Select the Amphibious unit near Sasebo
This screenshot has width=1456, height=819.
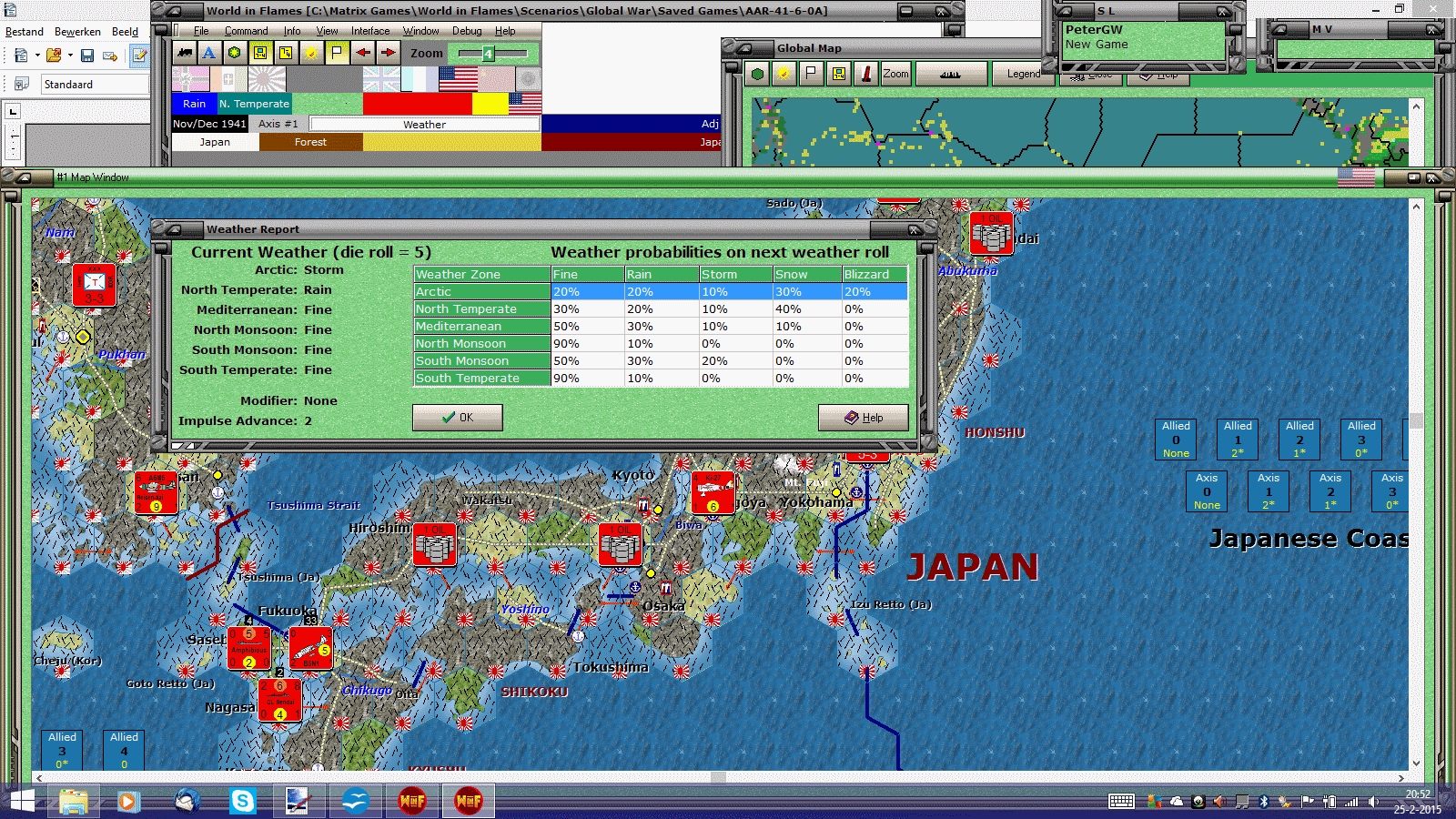point(248,648)
